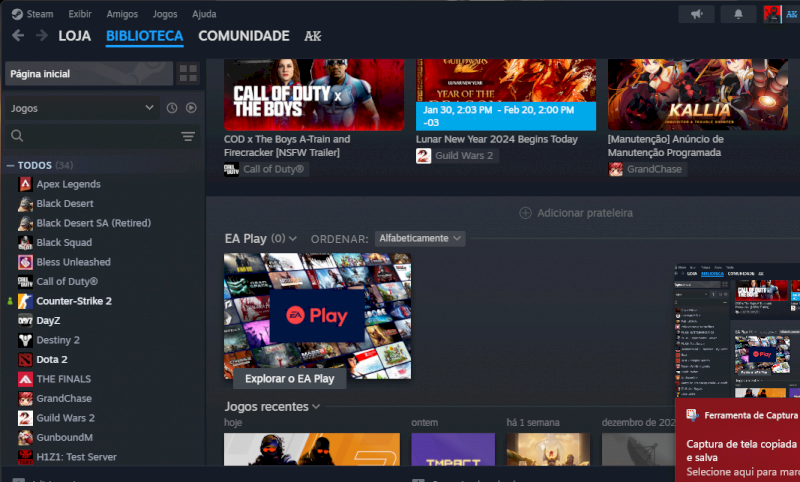Click the Dota 2 game icon

click(x=25, y=360)
